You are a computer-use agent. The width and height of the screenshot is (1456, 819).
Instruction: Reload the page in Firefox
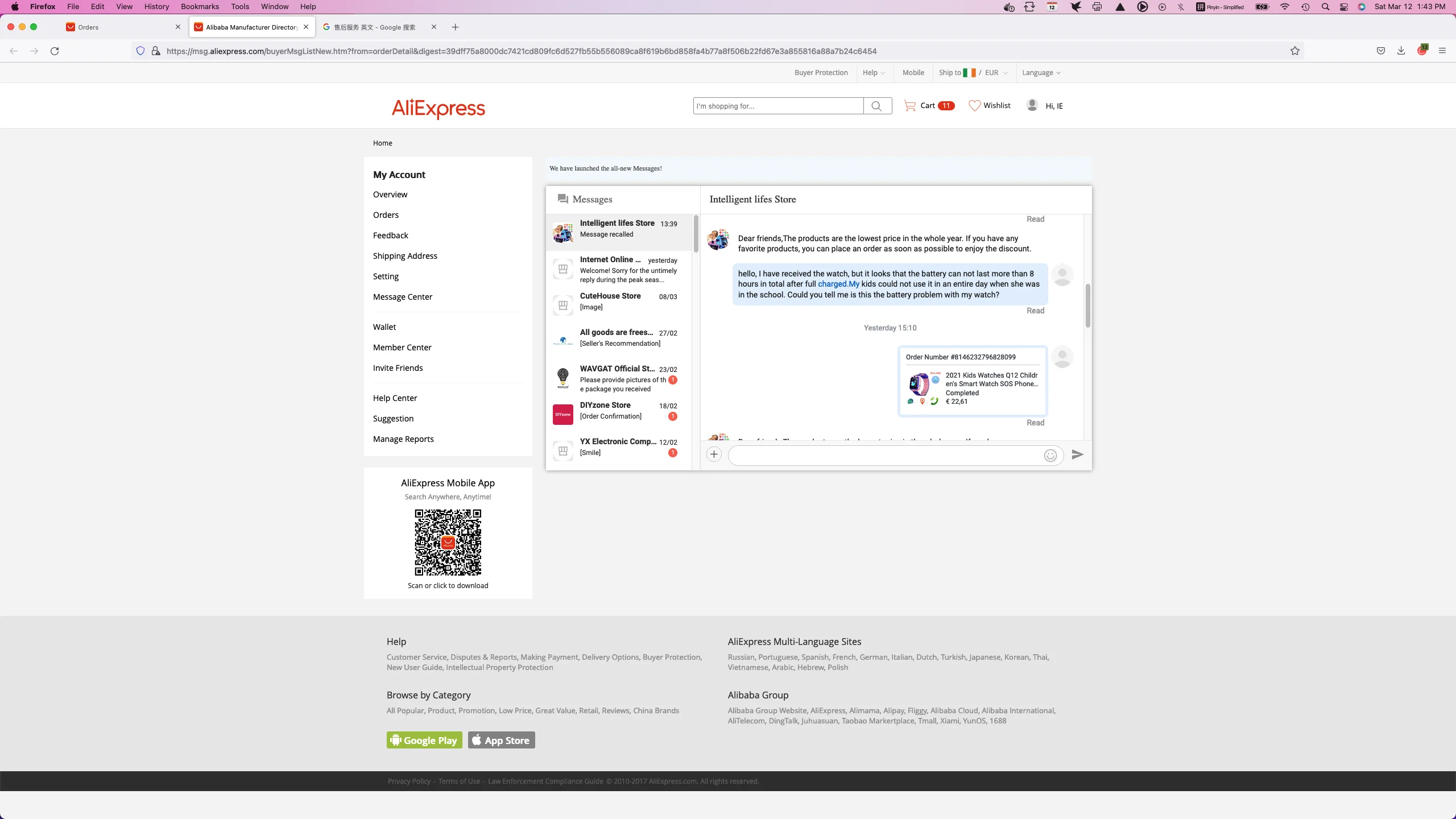tap(55, 51)
